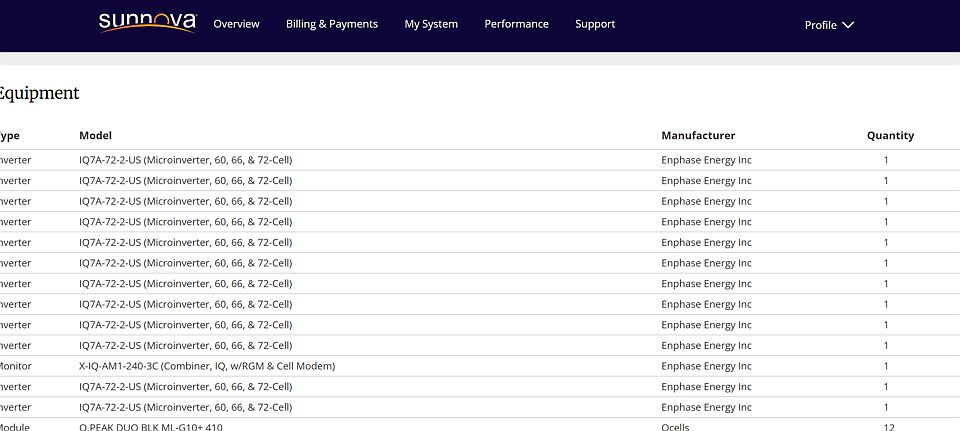This screenshot has width=960, height=431.
Task: Select the My System nav item
Action: tap(431, 24)
